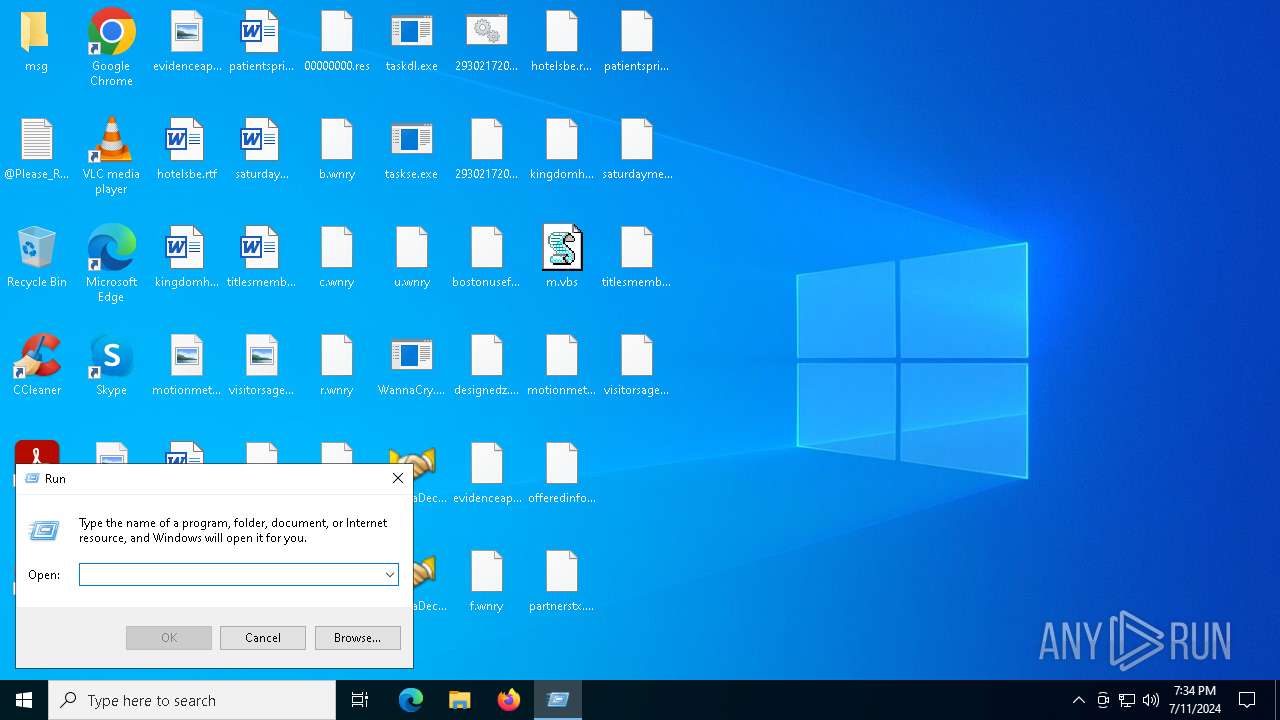Select the offeredinfo file icon

[x=562, y=472]
